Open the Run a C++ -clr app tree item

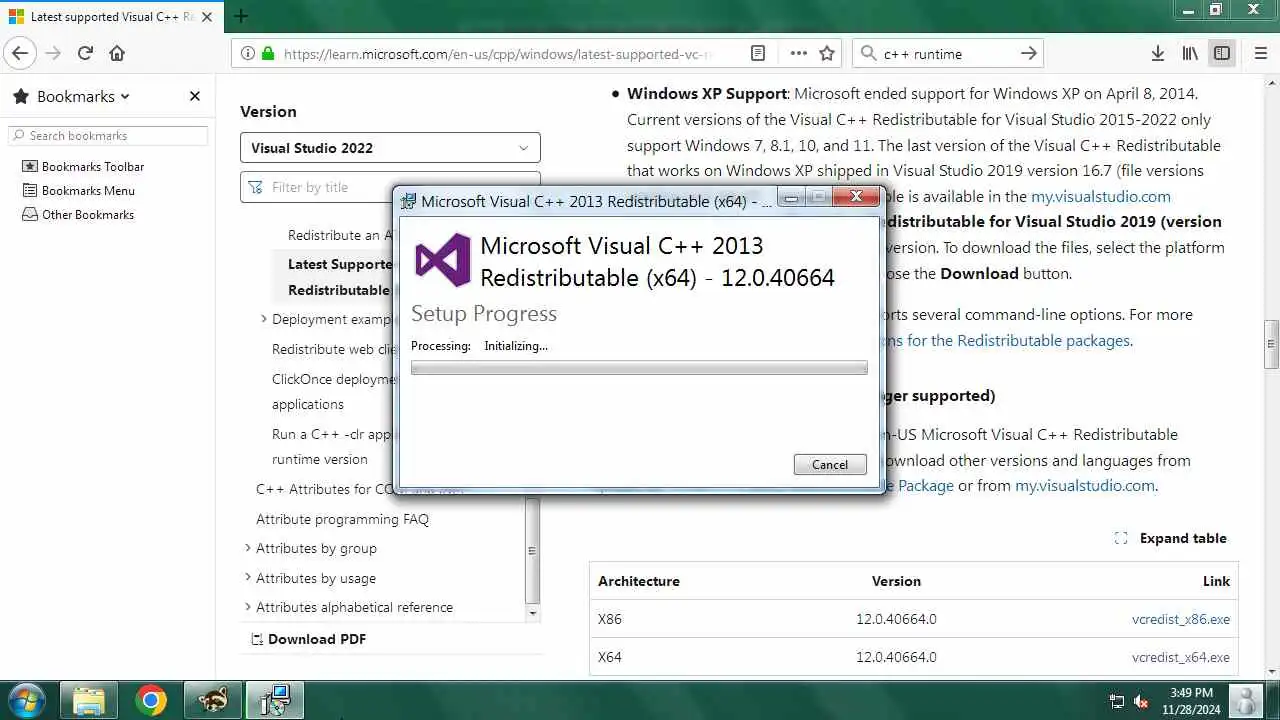(x=334, y=447)
